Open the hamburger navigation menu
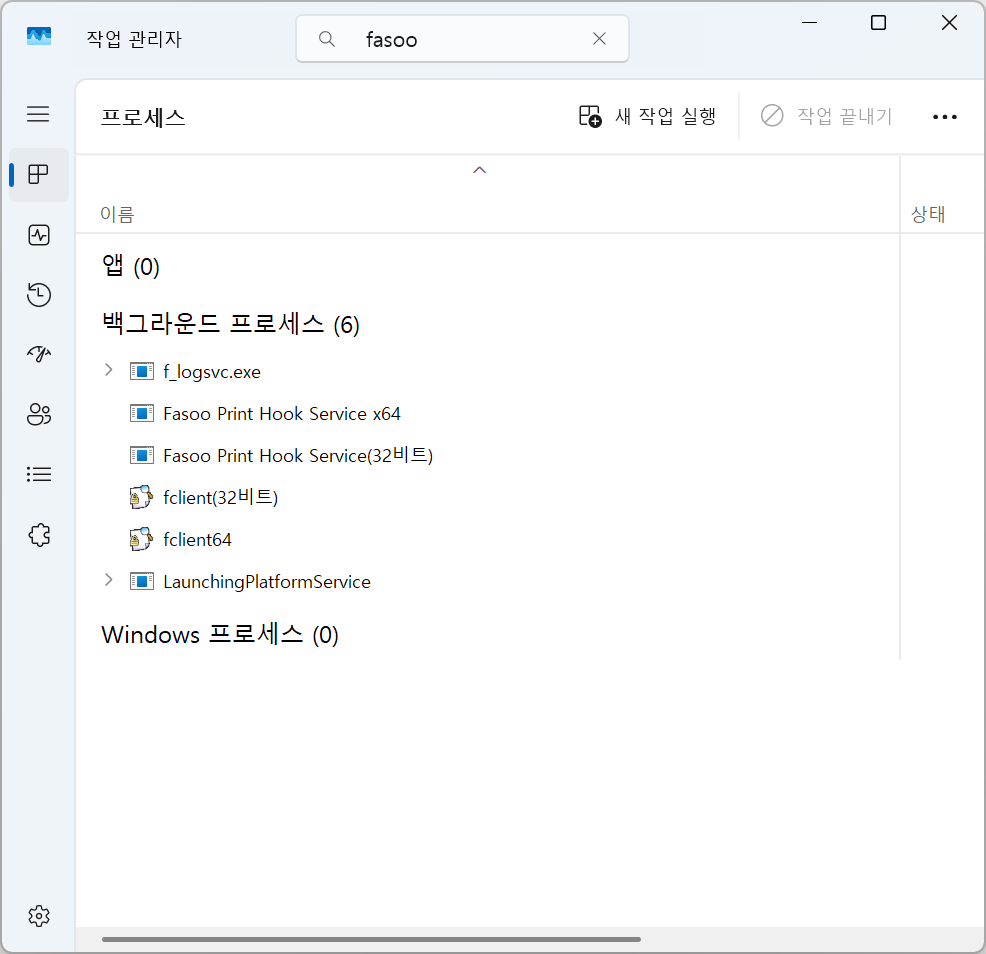This screenshot has height=954, width=986. coord(38,114)
